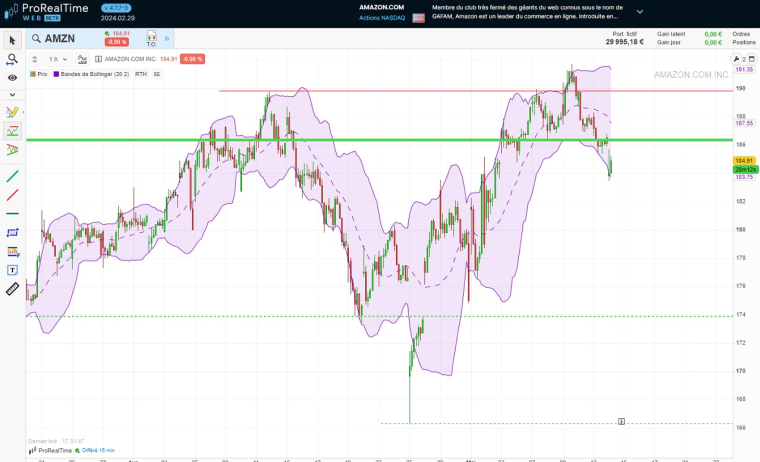
Task: Open the Positions tab
Action: [x=743, y=43]
